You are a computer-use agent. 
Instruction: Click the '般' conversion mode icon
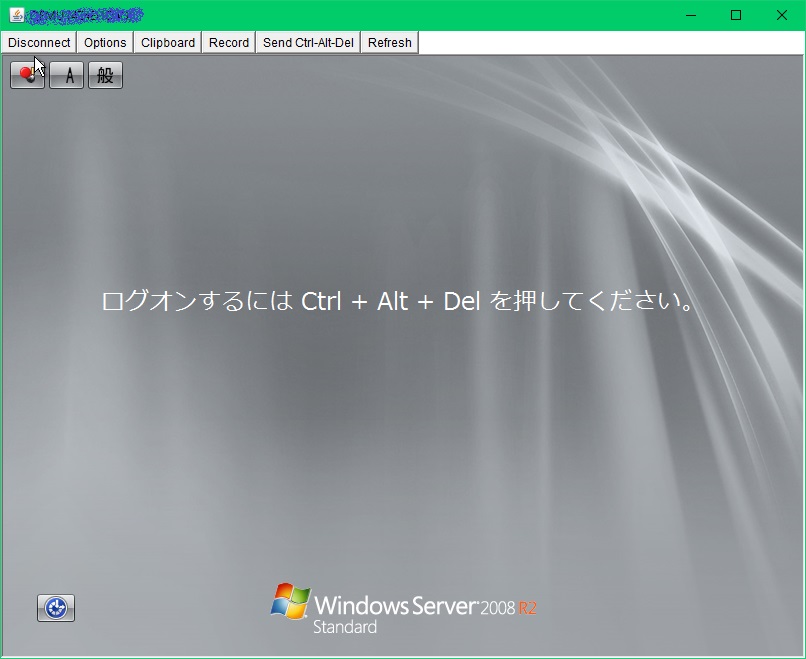click(x=105, y=75)
